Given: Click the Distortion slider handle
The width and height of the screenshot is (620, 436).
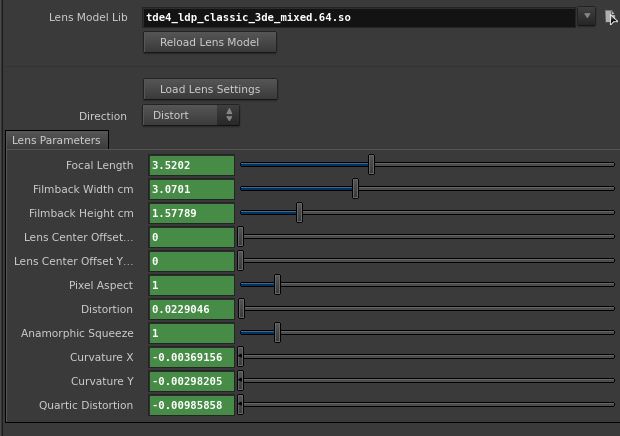Looking at the screenshot, I should click(x=242, y=308).
